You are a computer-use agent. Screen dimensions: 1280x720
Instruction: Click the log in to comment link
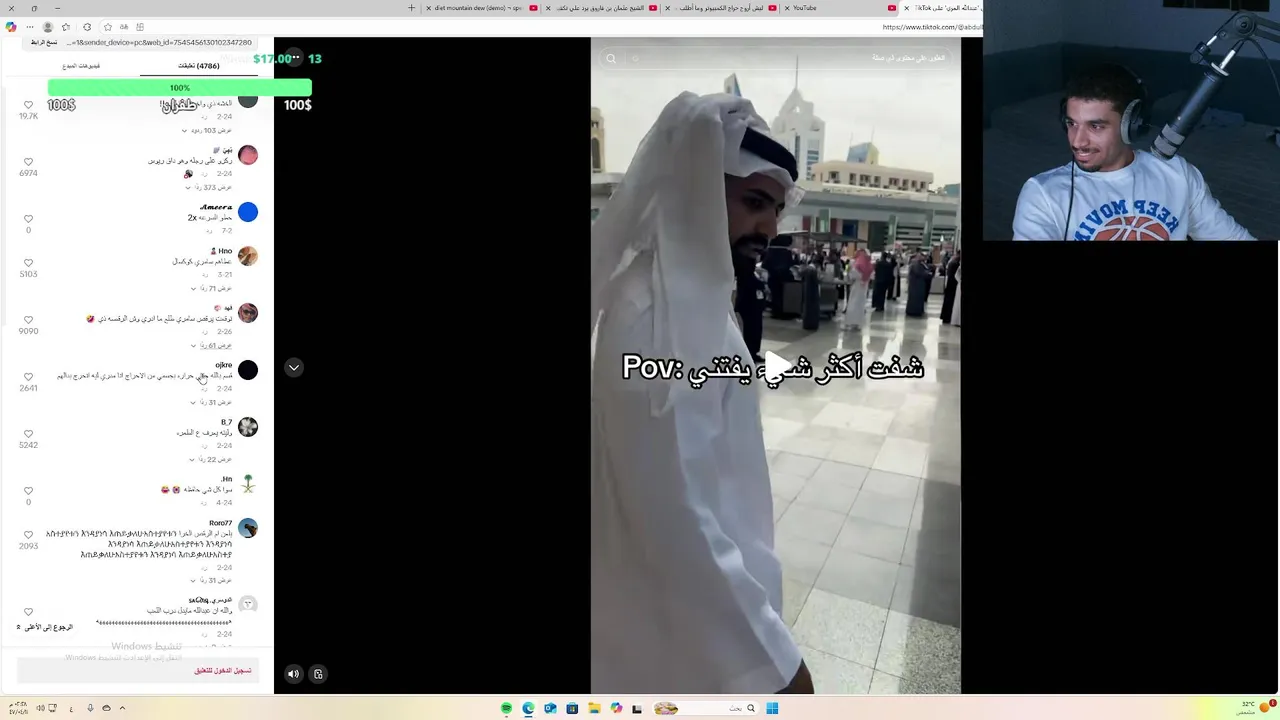pos(223,670)
